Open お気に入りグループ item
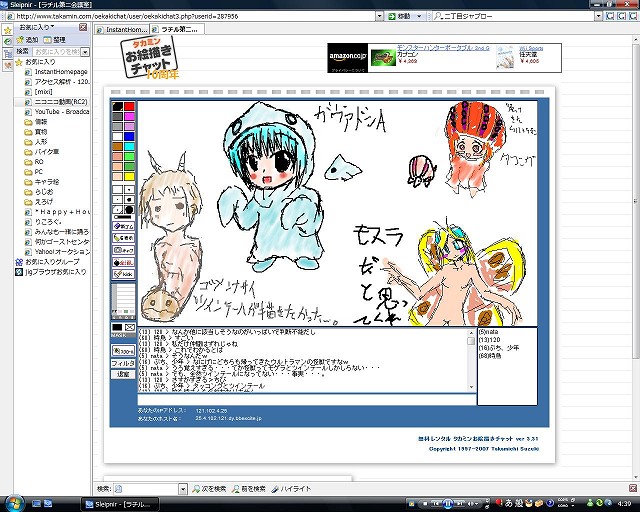Image resolution: width=640 pixels, height=512 pixels. click(x=47, y=262)
